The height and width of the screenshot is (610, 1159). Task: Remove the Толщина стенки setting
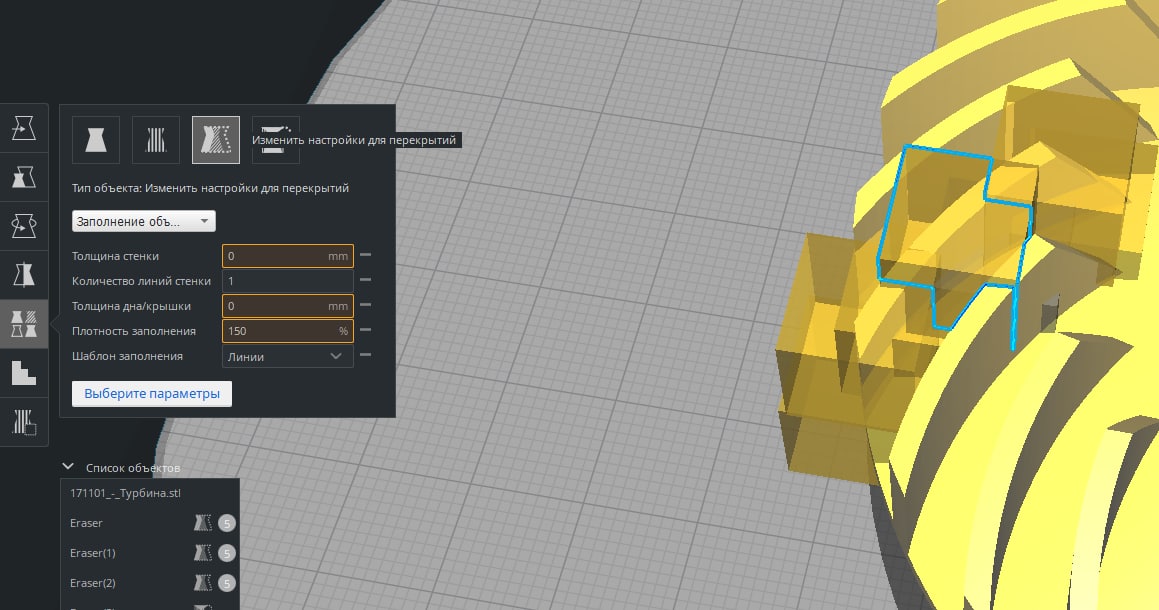pyautogui.click(x=365, y=255)
